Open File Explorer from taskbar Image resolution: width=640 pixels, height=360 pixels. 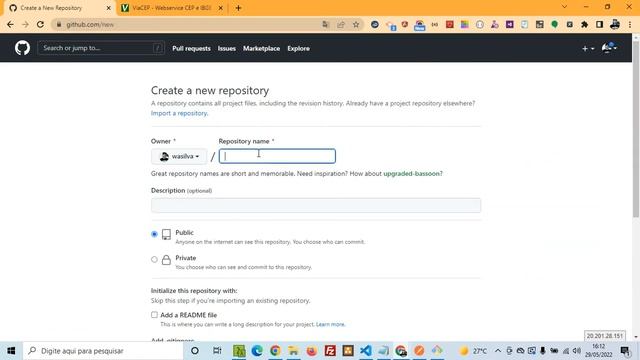click(x=293, y=351)
